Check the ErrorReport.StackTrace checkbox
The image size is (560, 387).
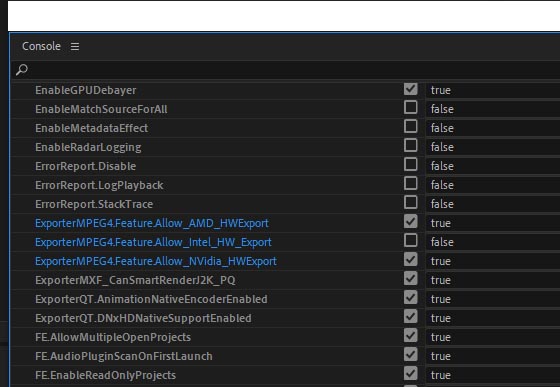click(x=410, y=202)
